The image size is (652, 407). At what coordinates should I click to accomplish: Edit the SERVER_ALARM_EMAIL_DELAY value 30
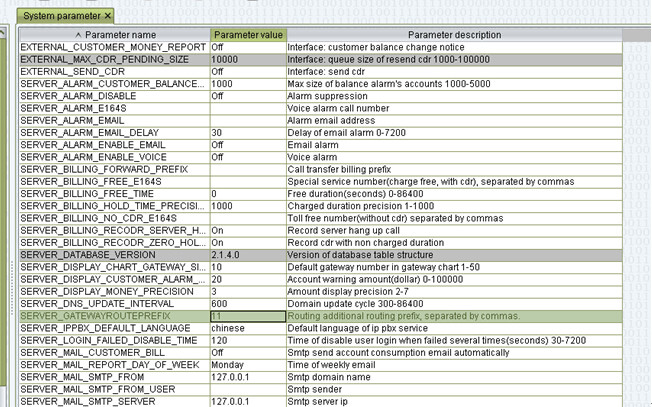click(246, 133)
